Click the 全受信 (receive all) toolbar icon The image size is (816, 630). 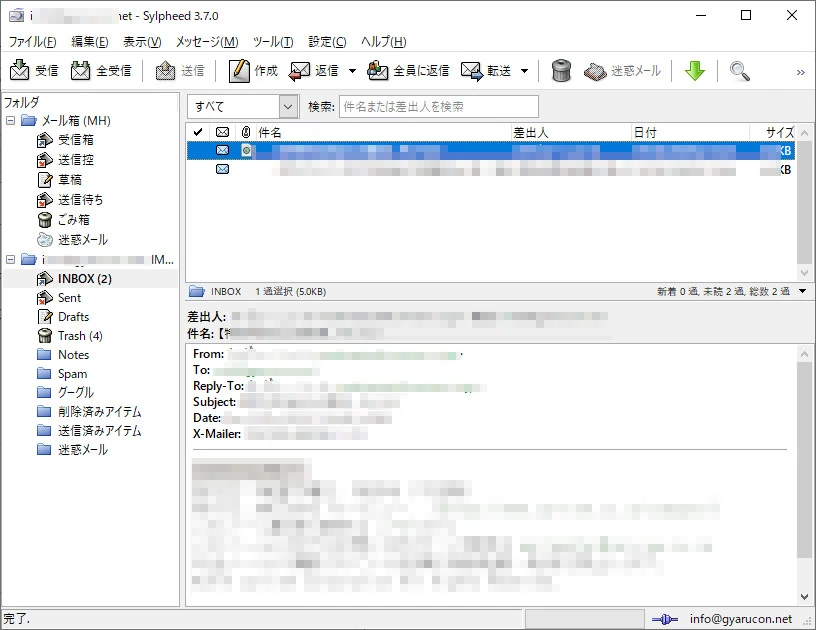pos(81,71)
